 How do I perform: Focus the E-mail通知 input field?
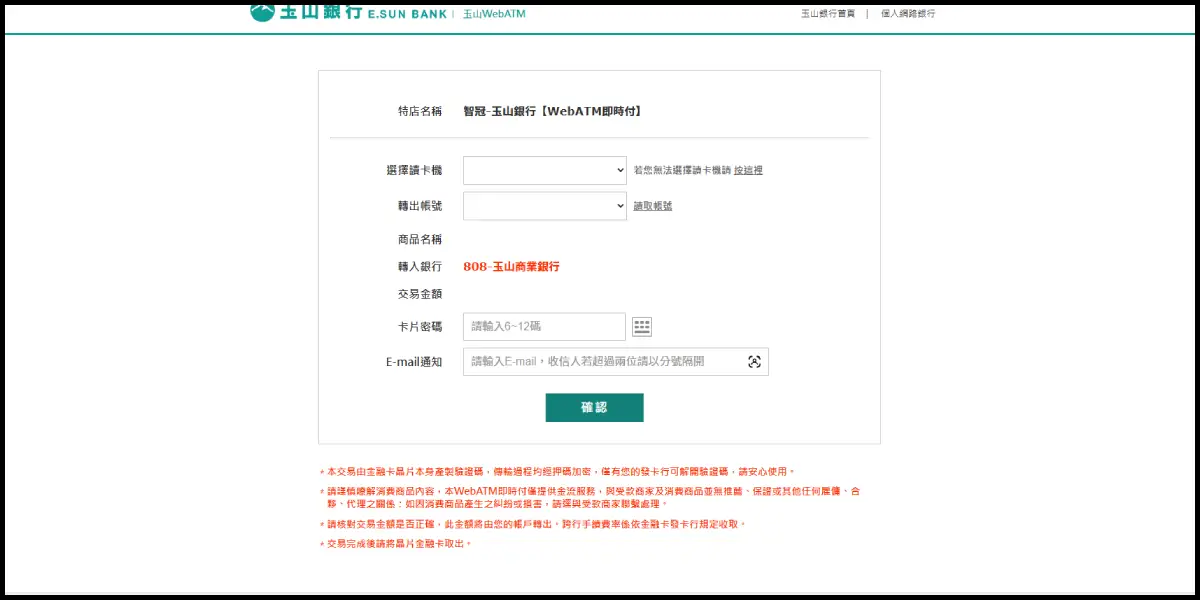pos(616,362)
